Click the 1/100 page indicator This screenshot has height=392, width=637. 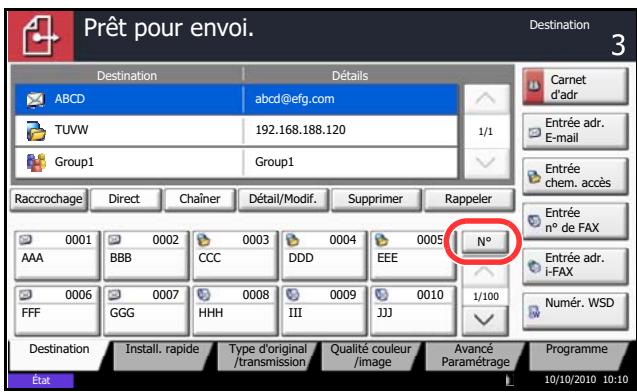(486, 297)
